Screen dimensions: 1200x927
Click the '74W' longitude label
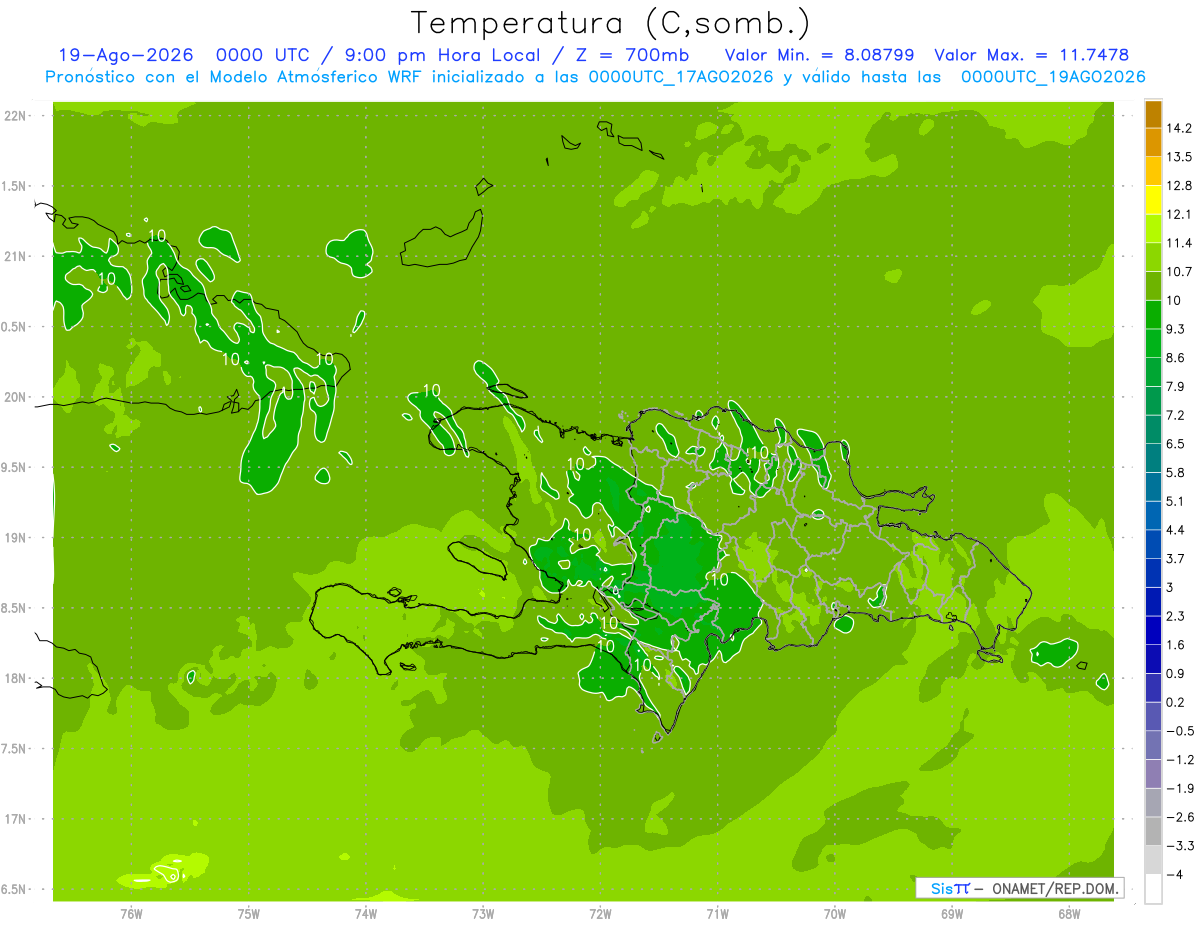366,913
